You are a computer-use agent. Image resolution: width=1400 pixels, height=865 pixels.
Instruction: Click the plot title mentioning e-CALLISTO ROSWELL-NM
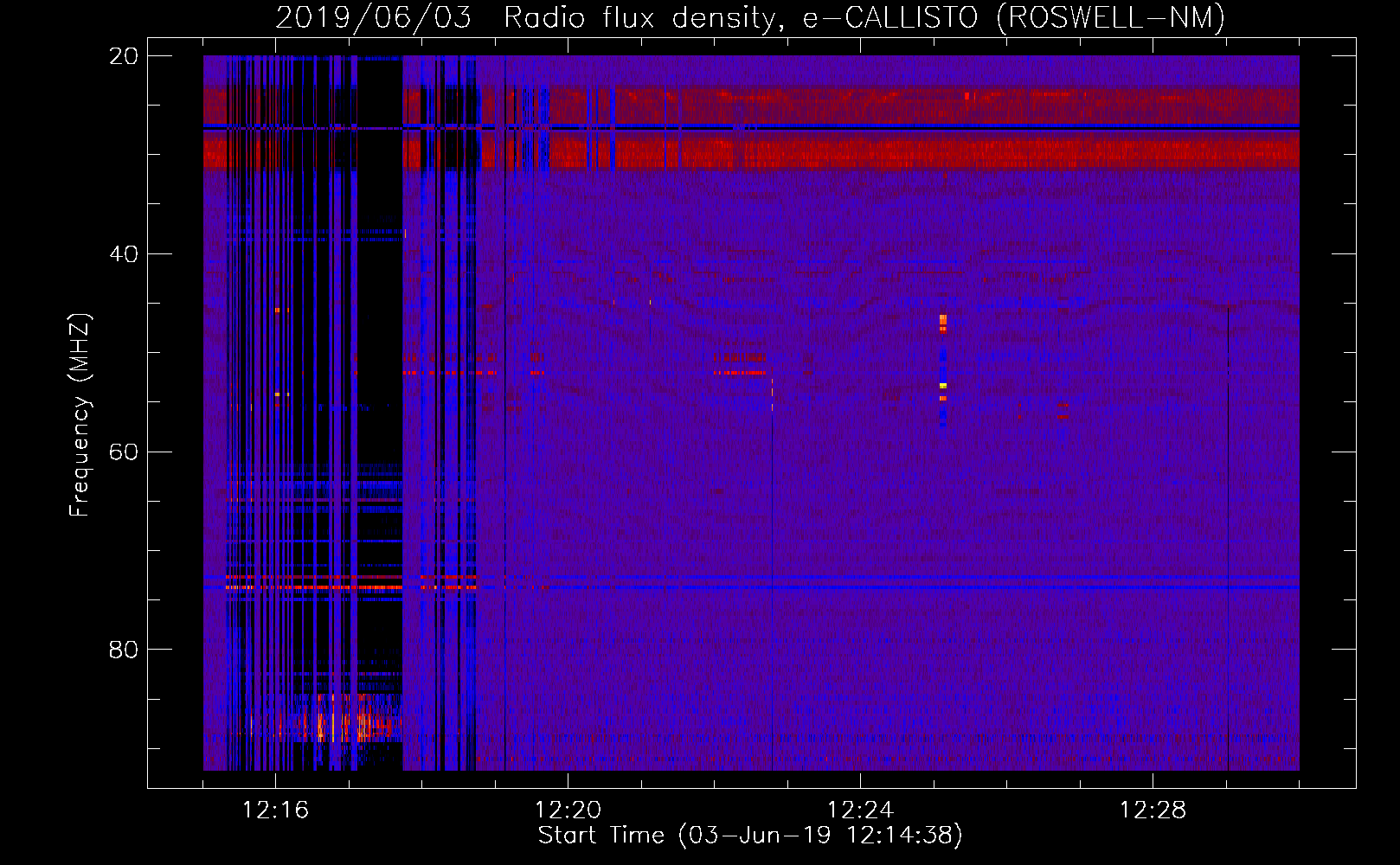coord(750,17)
